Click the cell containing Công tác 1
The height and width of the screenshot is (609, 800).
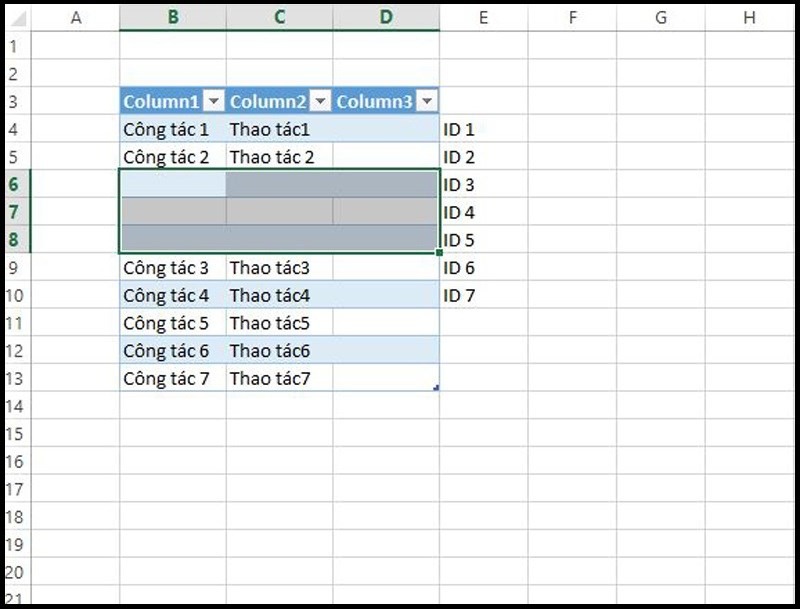tap(173, 129)
